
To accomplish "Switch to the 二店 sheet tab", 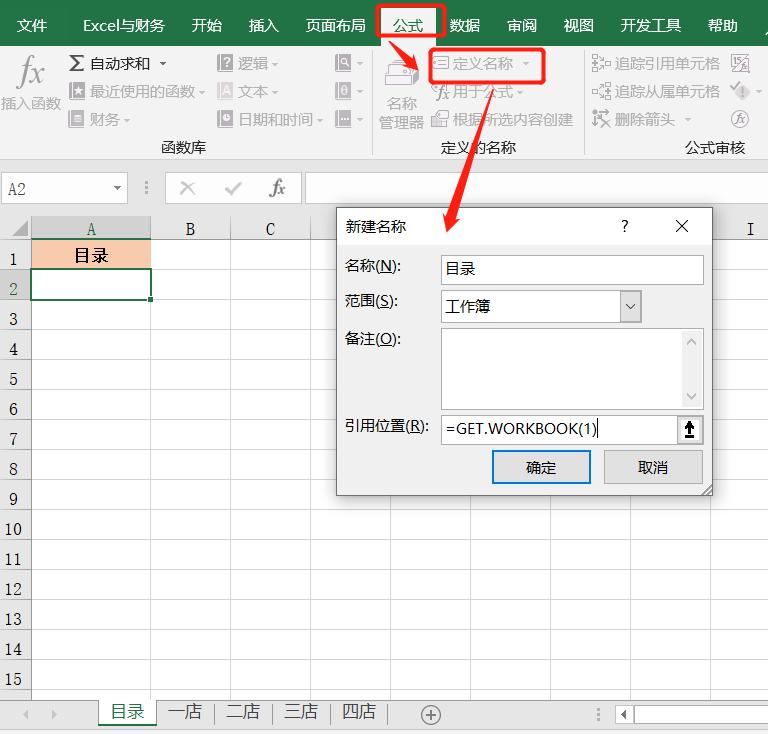I will (x=243, y=711).
